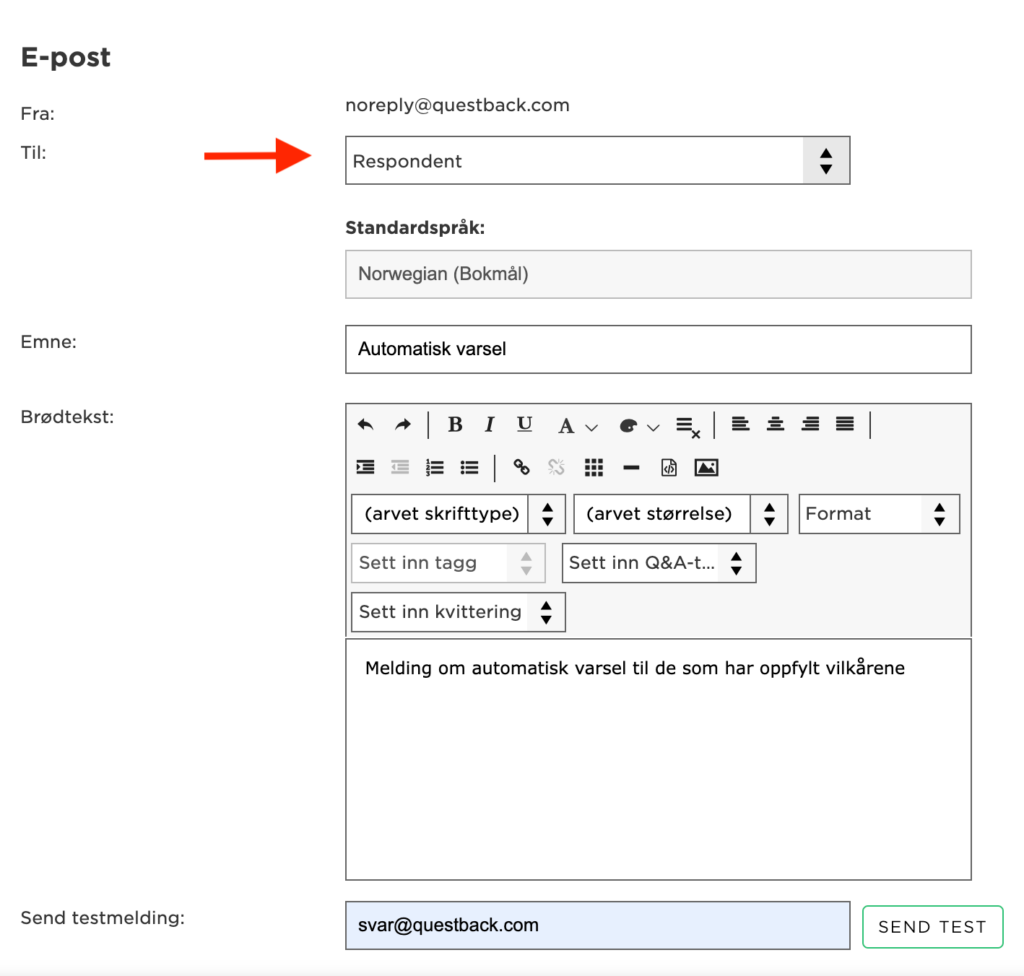Click the Standardspråk field Norwegian (Bokmål)
The image size is (1024, 976).
tap(658, 274)
